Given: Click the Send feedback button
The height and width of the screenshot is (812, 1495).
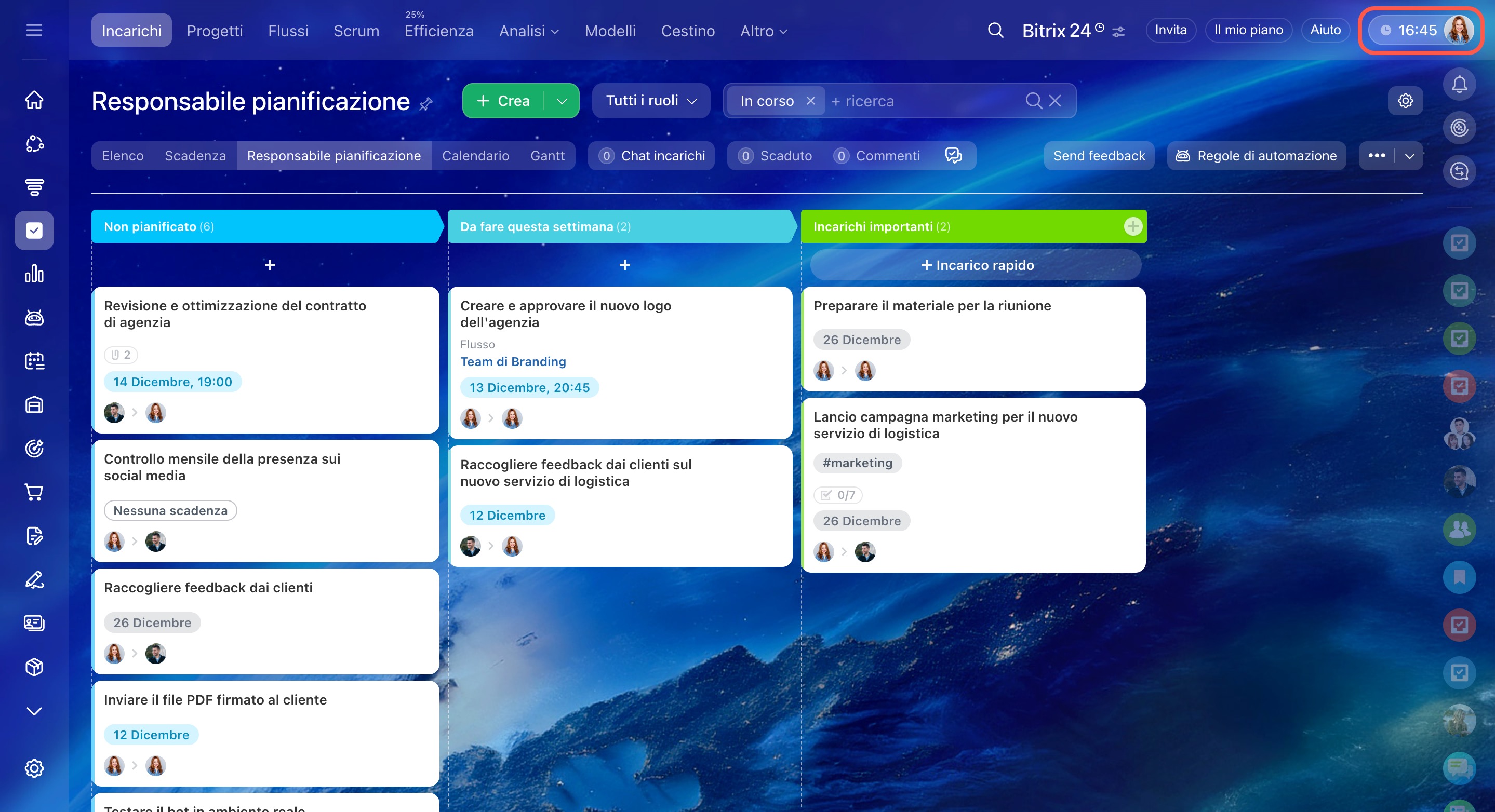Looking at the screenshot, I should (x=1099, y=155).
